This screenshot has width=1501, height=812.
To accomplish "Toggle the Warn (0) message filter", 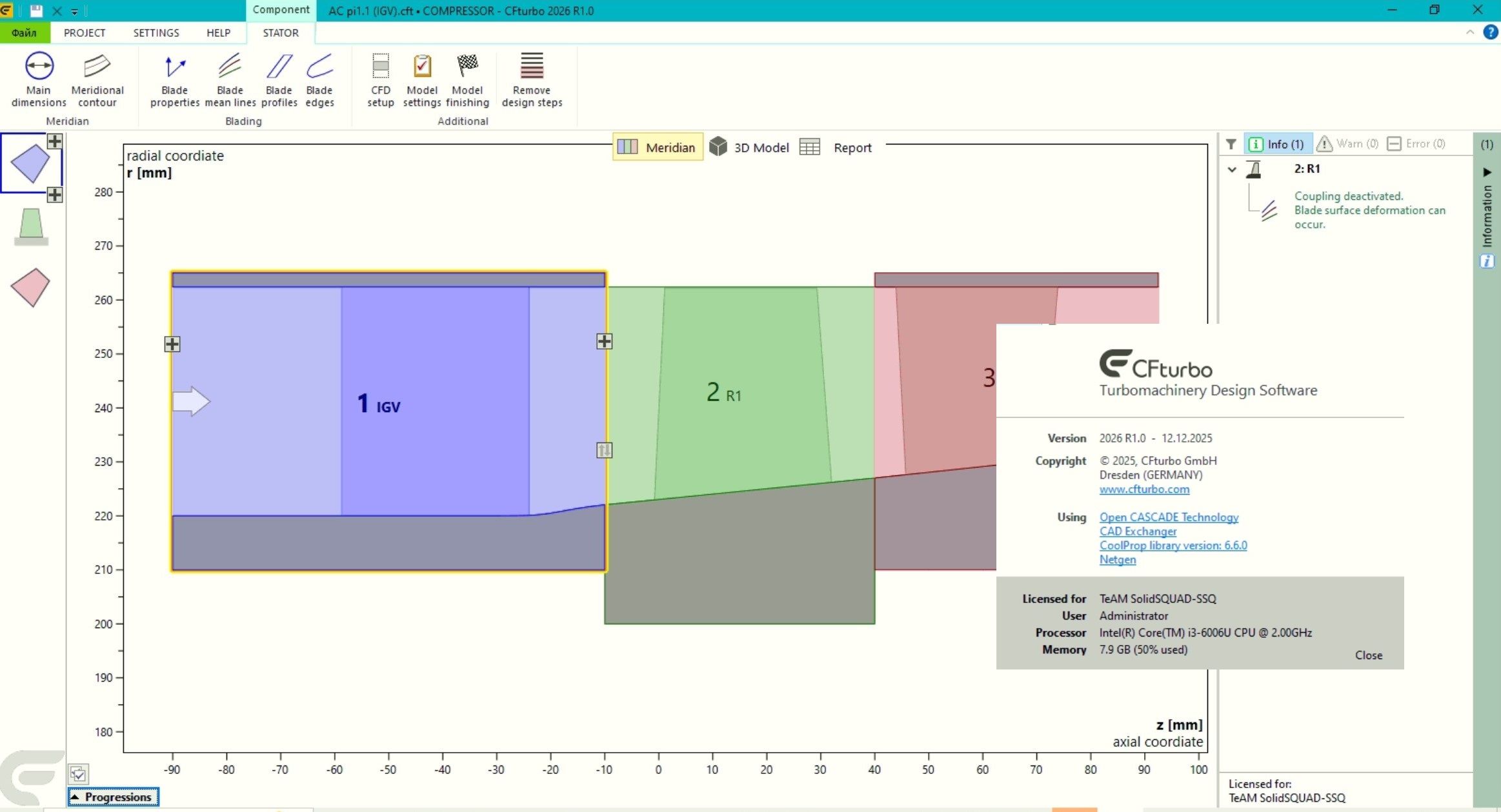I will coord(1347,144).
